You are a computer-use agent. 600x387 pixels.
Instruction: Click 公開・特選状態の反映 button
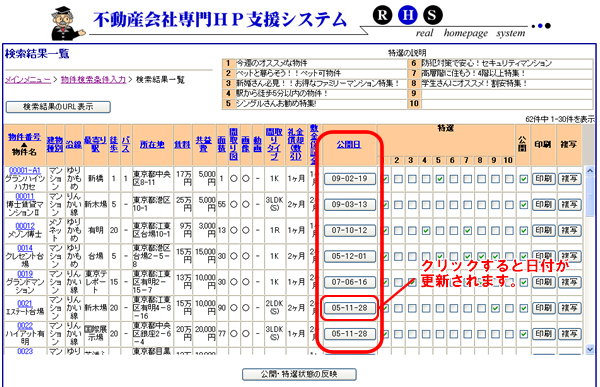(299, 374)
